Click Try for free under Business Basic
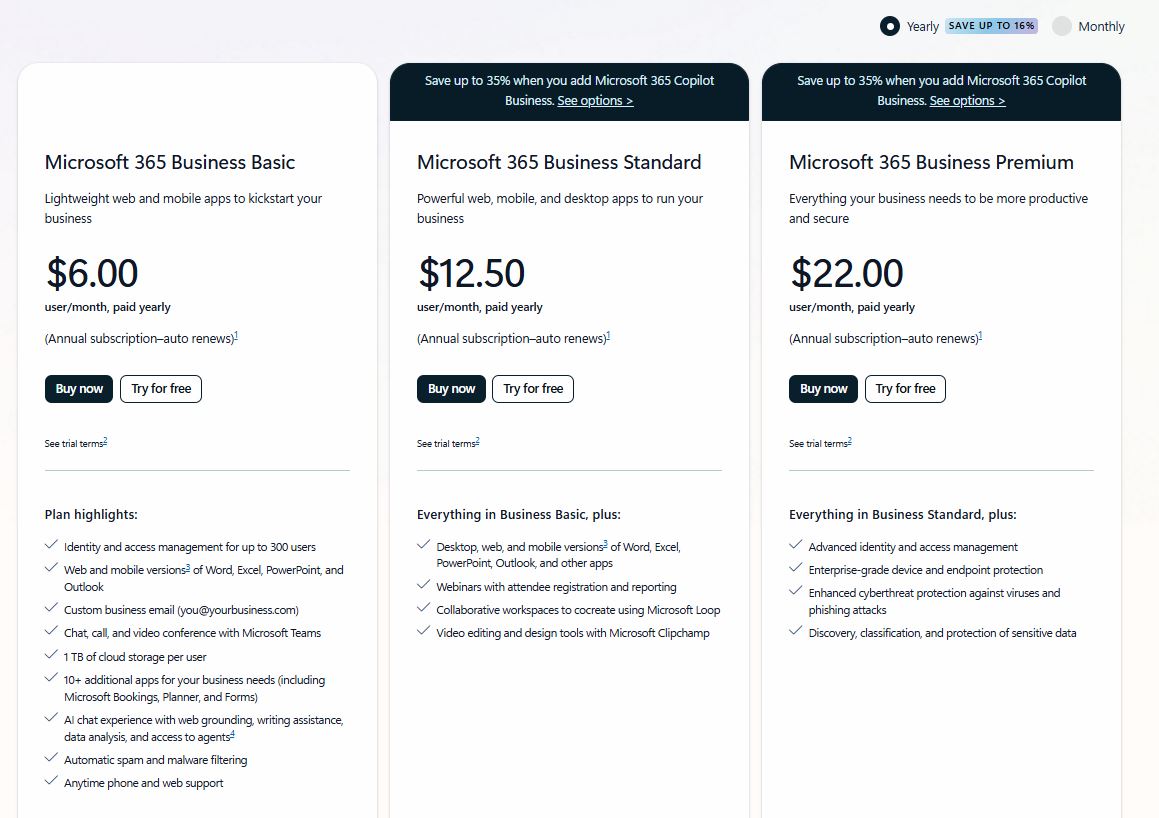This screenshot has width=1159, height=818. click(x=160, y=389)
